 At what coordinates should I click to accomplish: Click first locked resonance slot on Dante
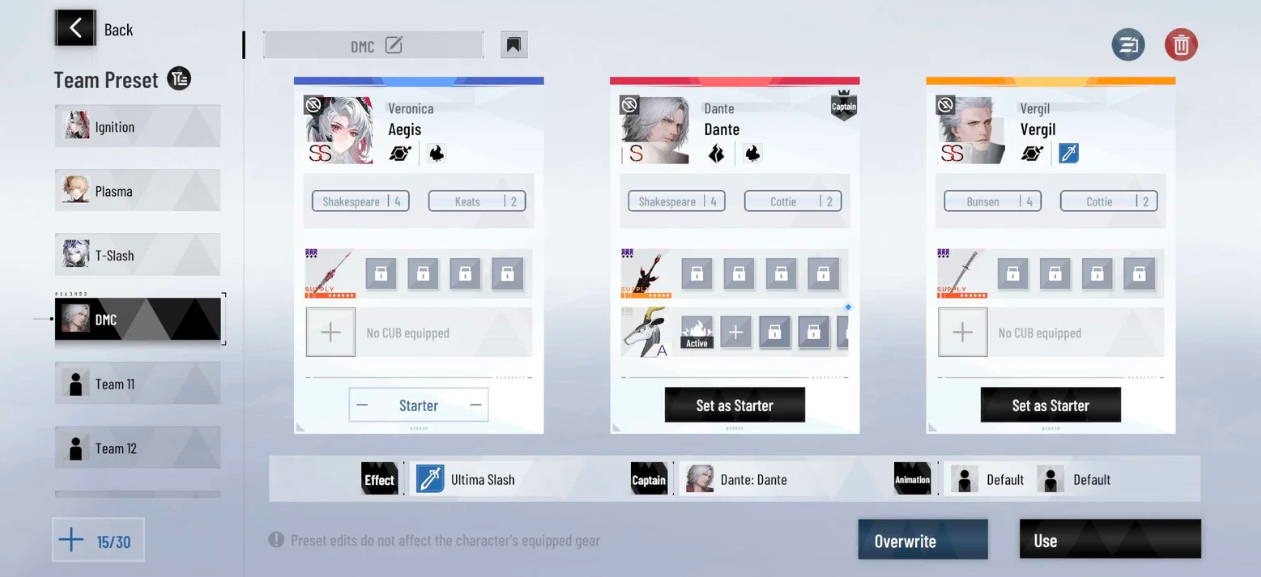click(x=697, y=273)
